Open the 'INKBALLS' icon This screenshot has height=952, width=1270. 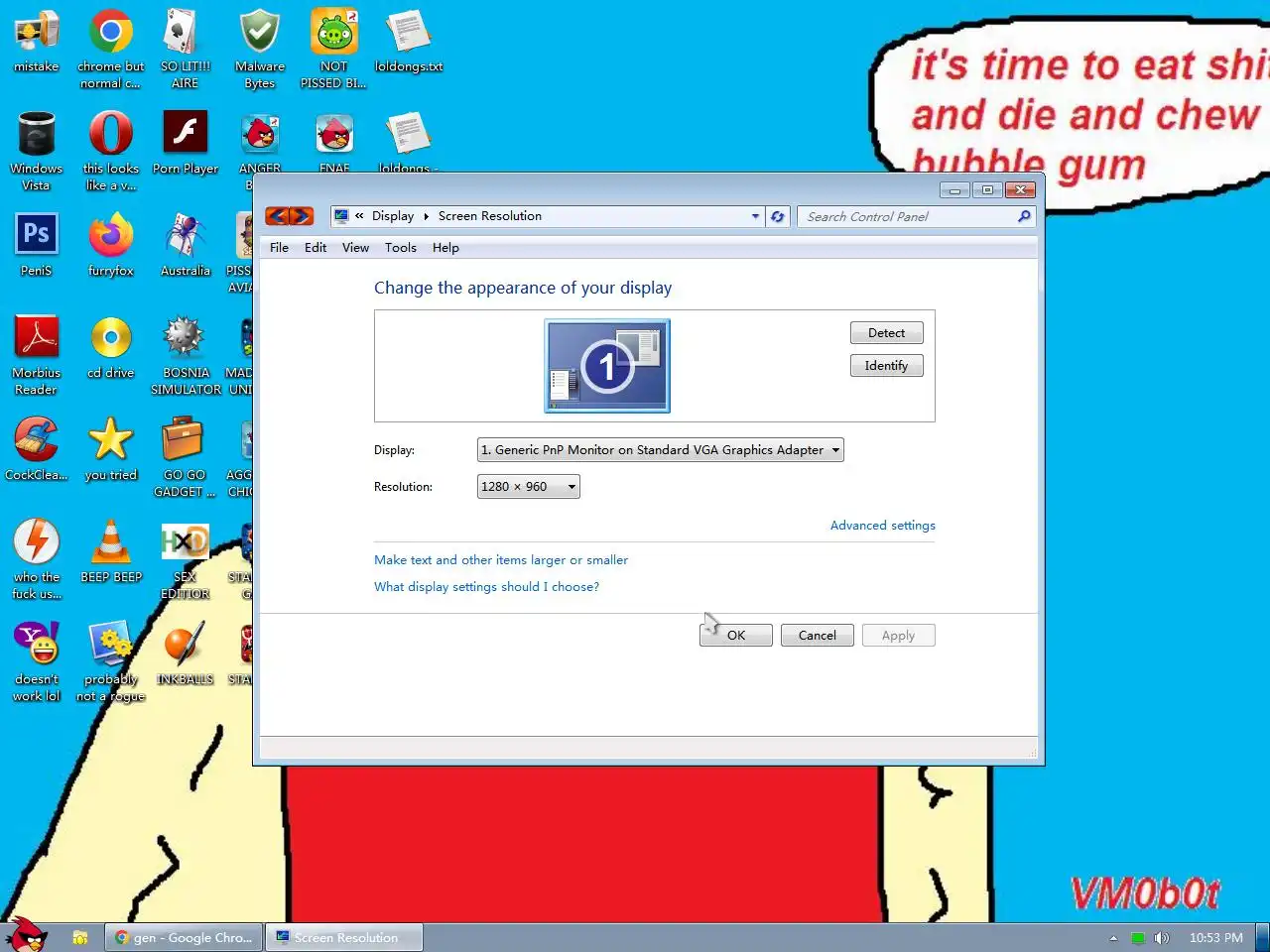click(186, 654)
